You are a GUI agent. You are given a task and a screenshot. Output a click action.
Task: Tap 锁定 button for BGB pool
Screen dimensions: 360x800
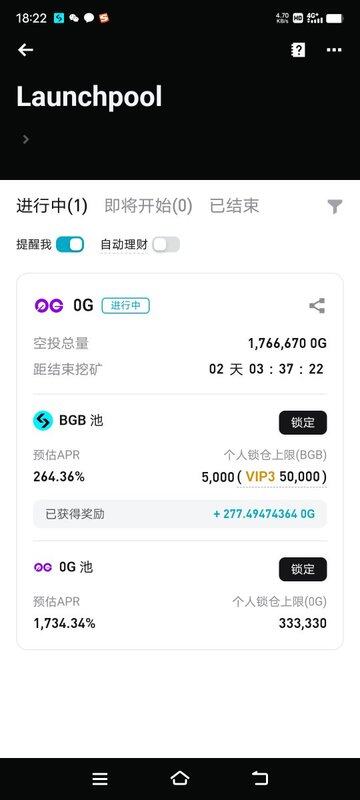[x=303, y=422]
